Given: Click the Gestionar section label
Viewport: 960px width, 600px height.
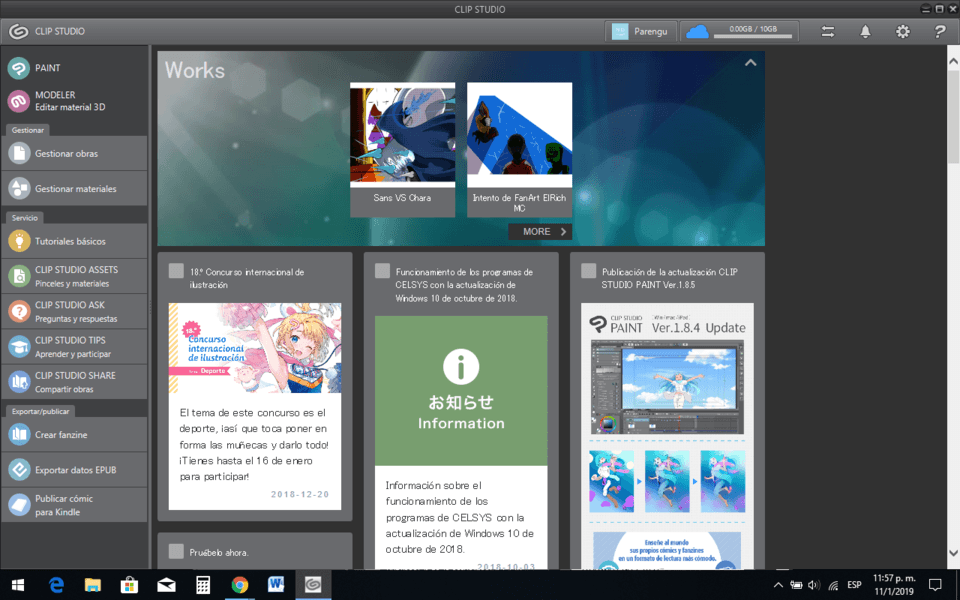Looking at the screenshot, I should [x=28, y=130].
